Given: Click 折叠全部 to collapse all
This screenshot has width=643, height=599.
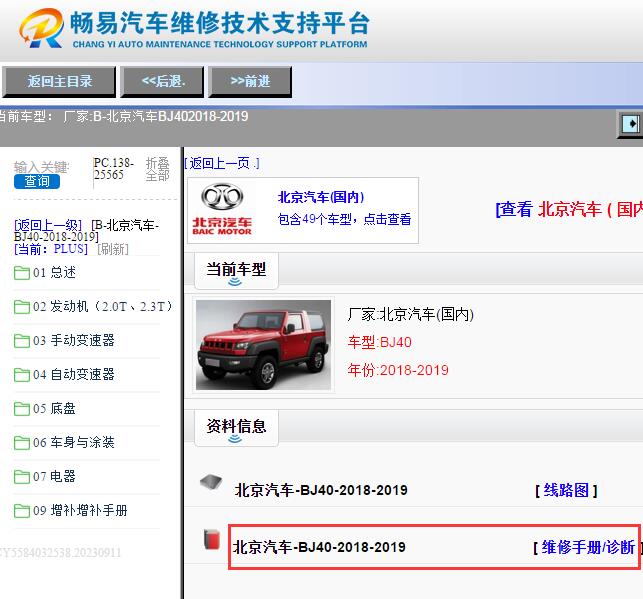Looking at the screenshot, I should [157, 169].
